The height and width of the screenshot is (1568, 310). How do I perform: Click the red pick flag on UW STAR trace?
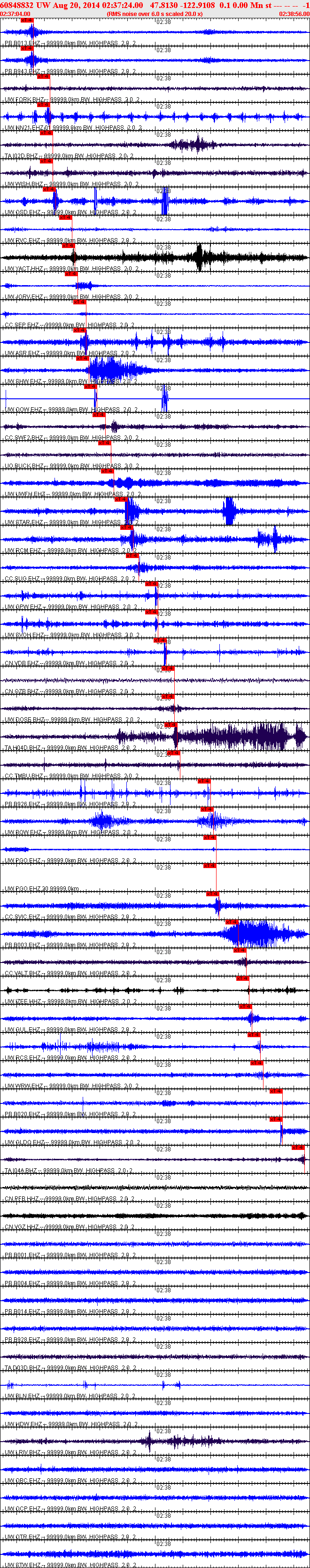[x=121, y=499]
